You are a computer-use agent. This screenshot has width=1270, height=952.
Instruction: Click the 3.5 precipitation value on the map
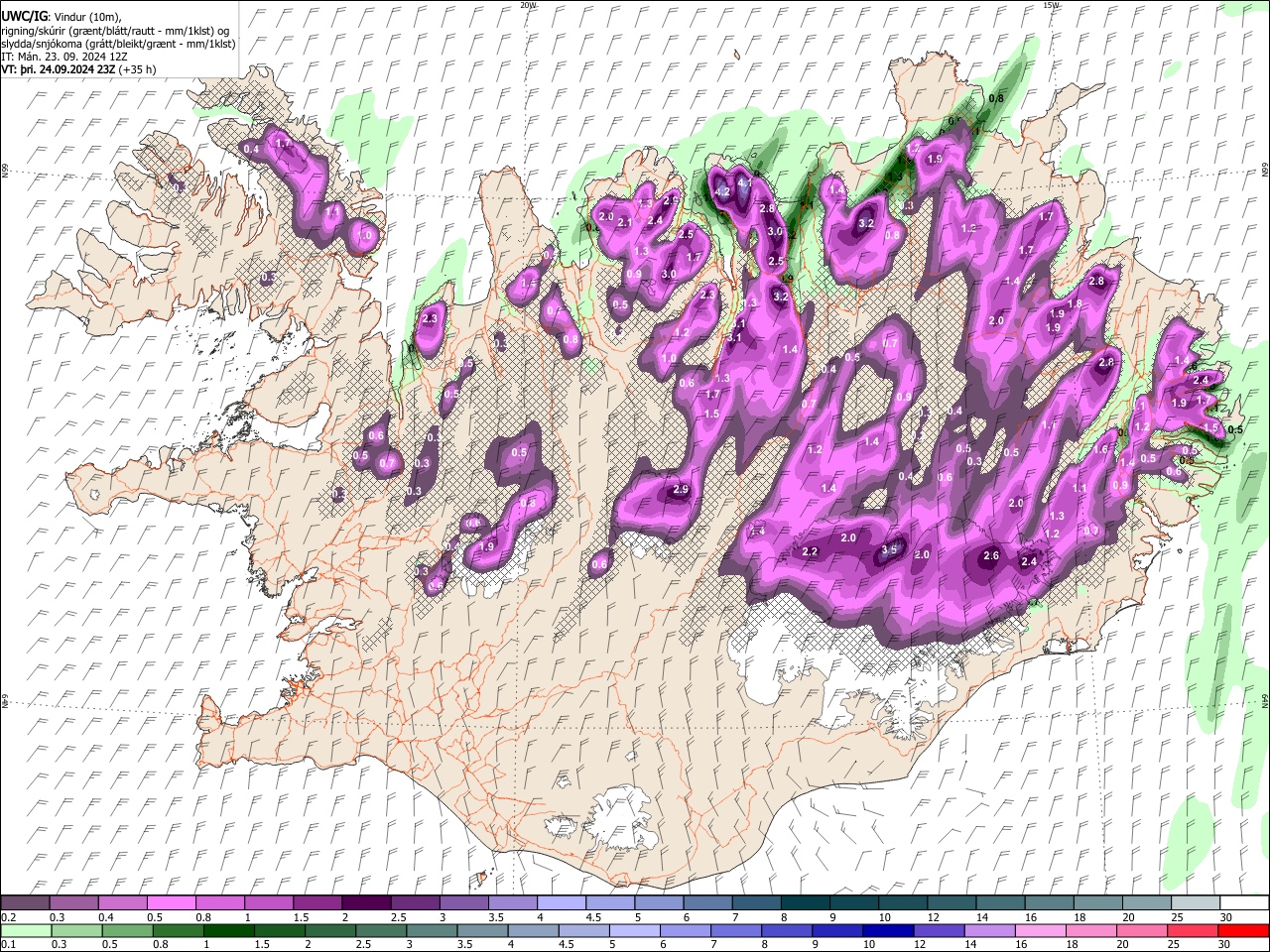(890, 549)
